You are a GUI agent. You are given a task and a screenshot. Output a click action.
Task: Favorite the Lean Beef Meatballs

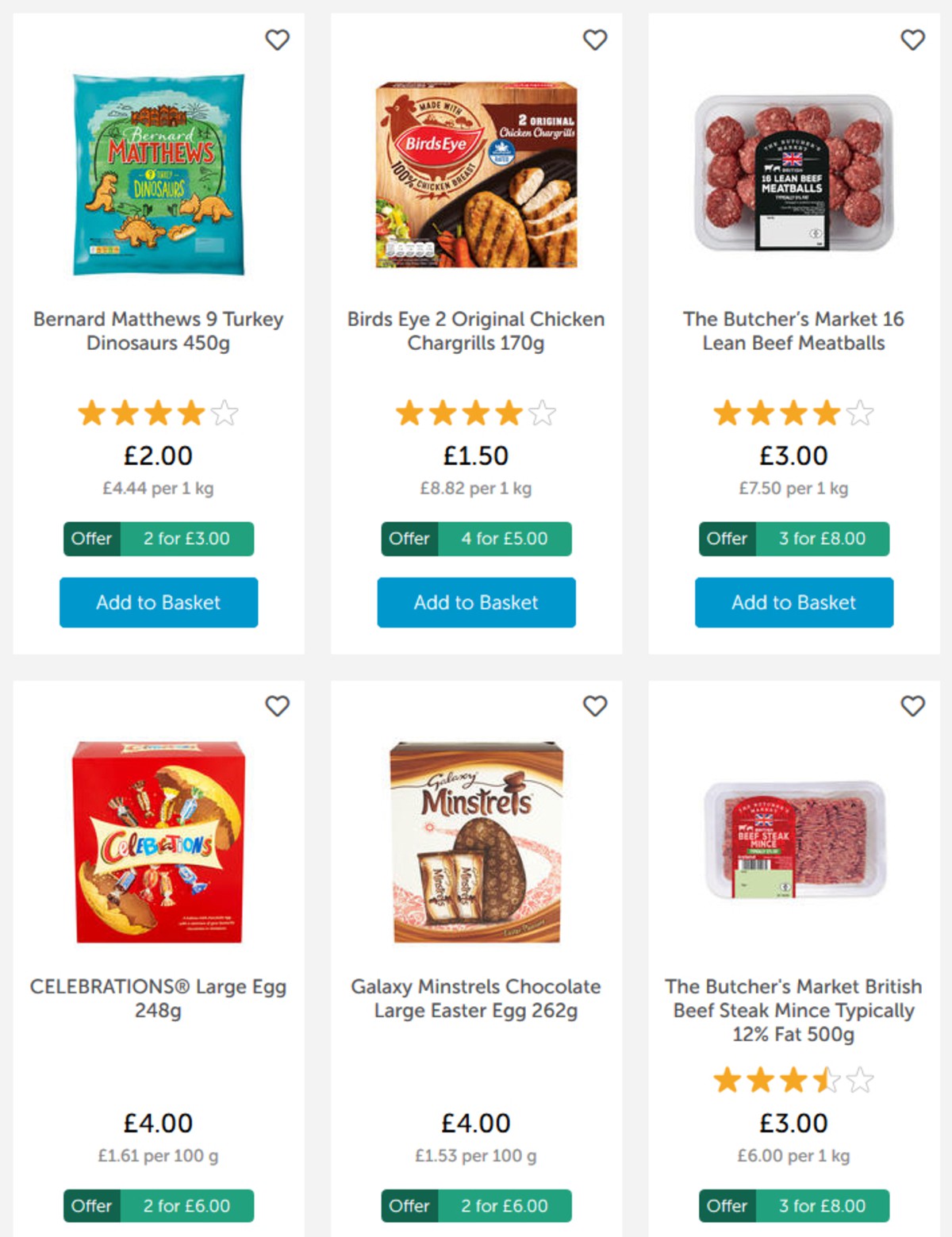click(912, 40)
